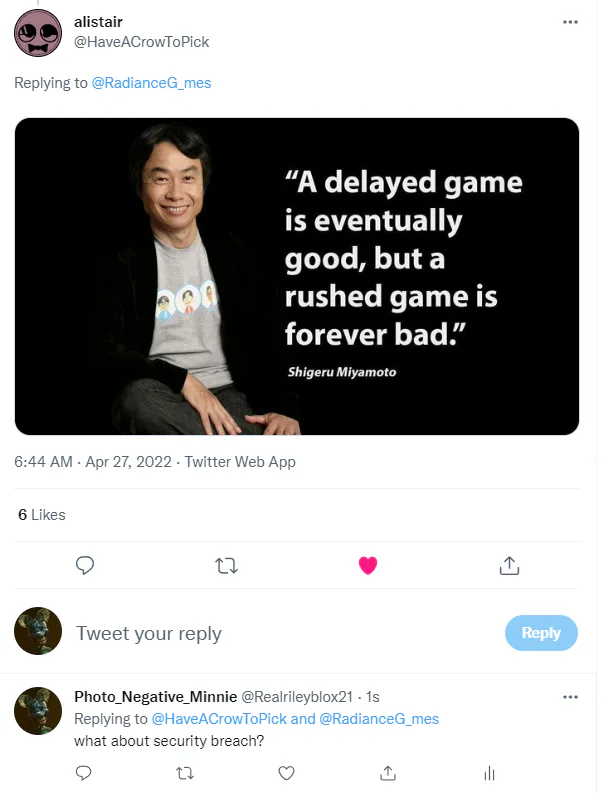Click the reply icon under alistair's tweet

tap(85, 566)
